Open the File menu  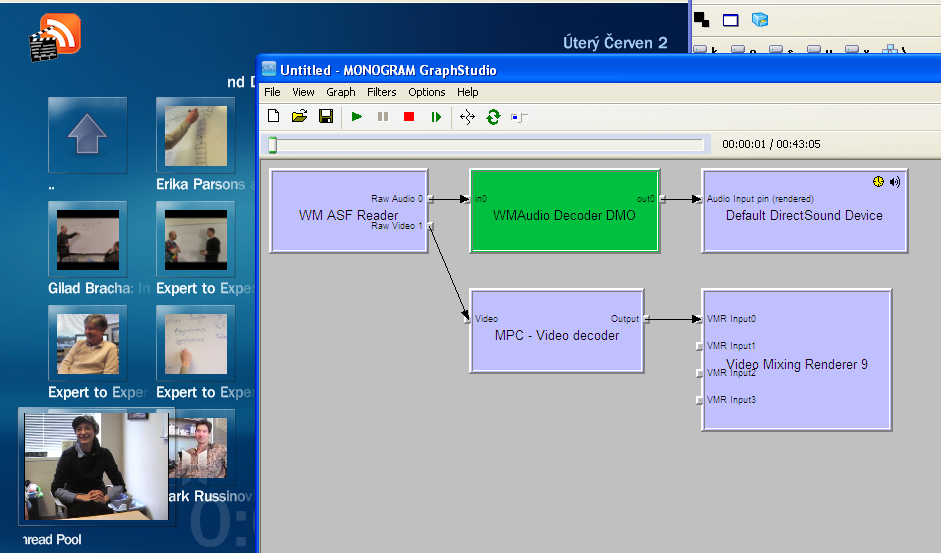tap(272, 92)
